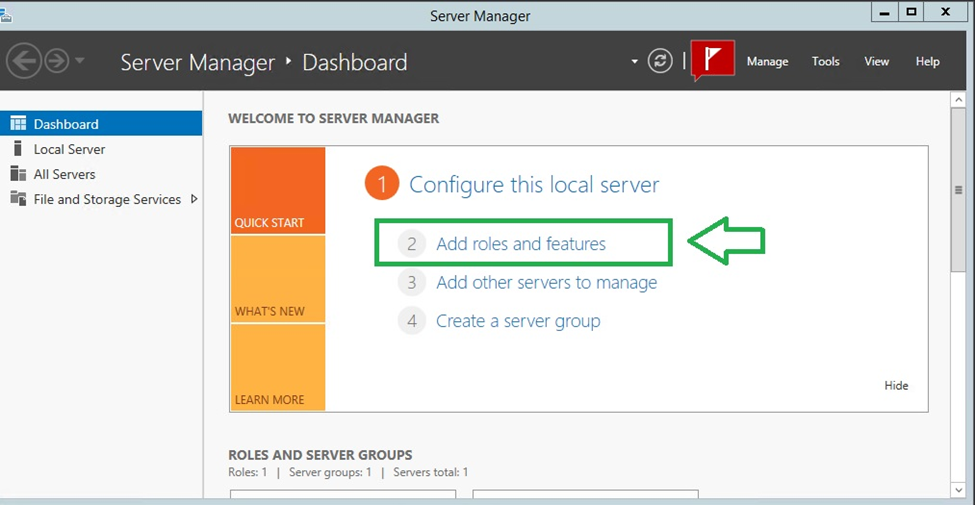Image resolution: width=975 pixels, height=505 pixels.
Task: Click the orange step 1 circle
Action: pos(381,184)
